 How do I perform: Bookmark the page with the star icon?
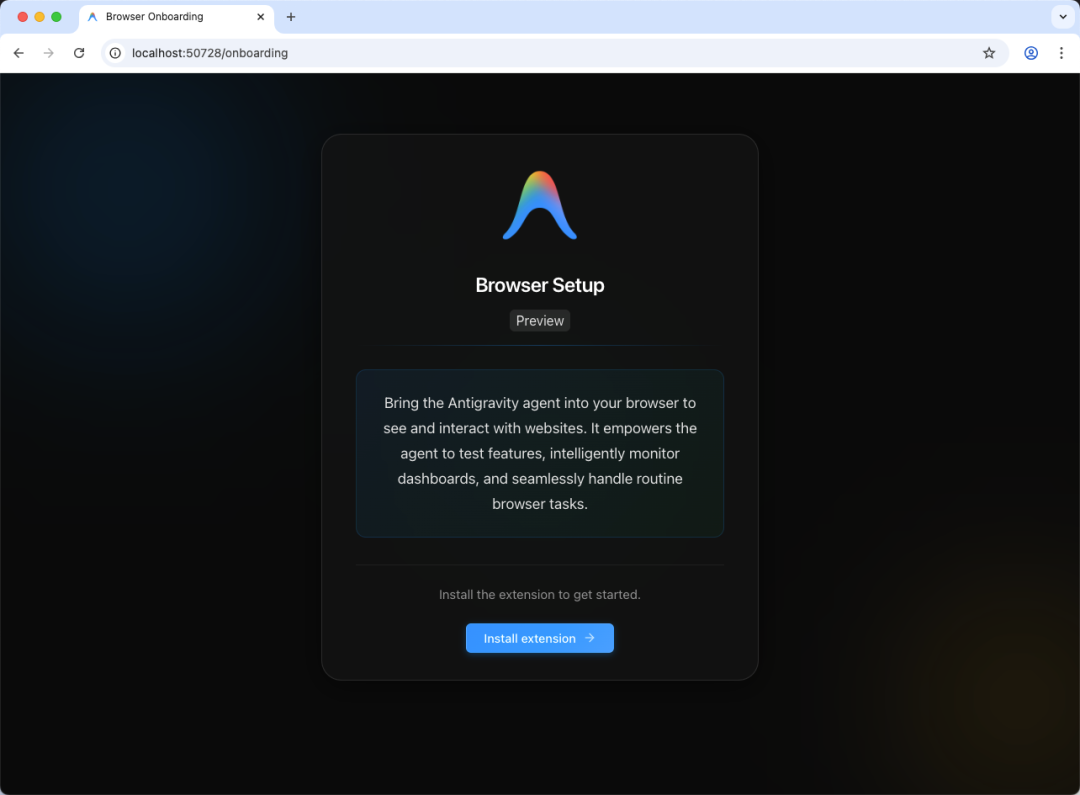point(989,53)
